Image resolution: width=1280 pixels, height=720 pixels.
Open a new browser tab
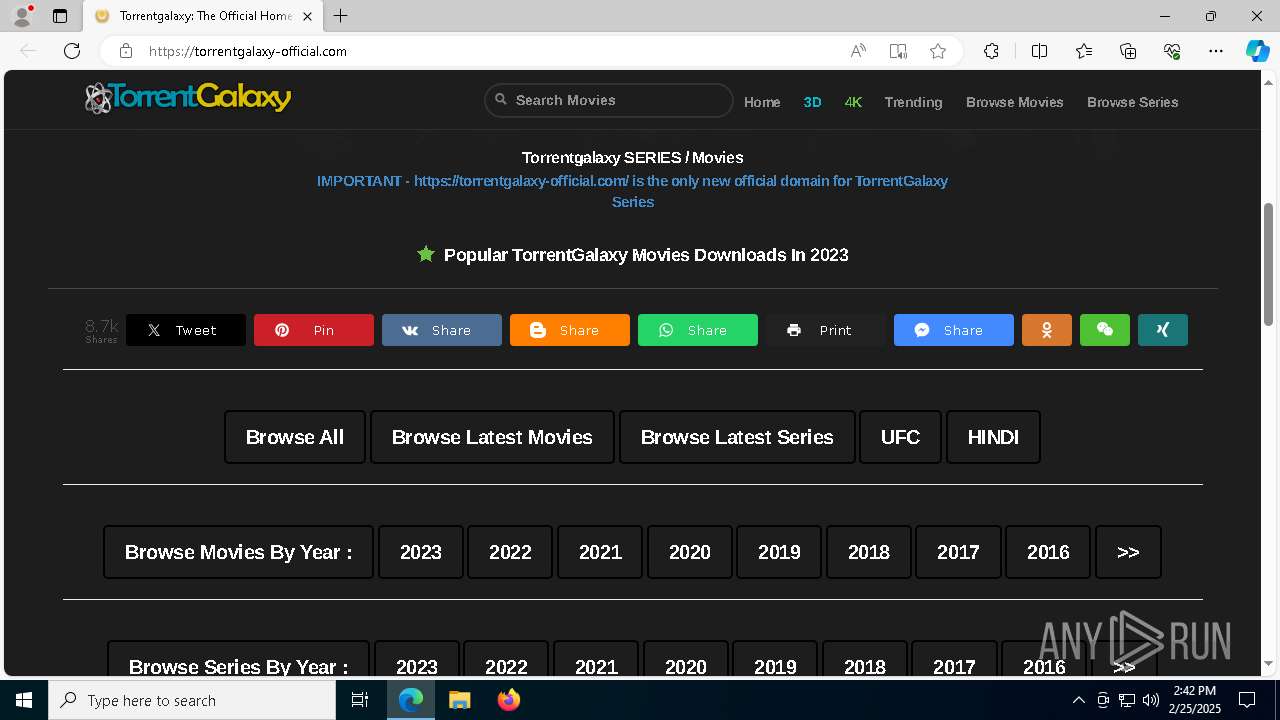pyautogui.click(x=341, y=16)
